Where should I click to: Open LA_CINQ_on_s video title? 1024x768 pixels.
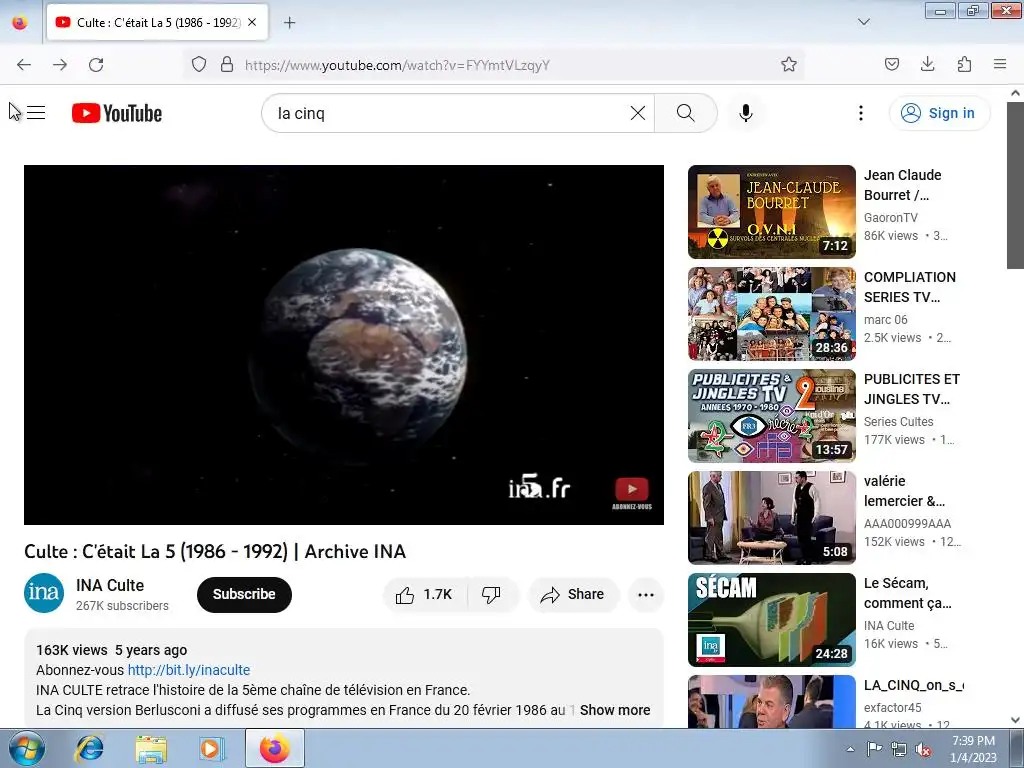(914, 685)
